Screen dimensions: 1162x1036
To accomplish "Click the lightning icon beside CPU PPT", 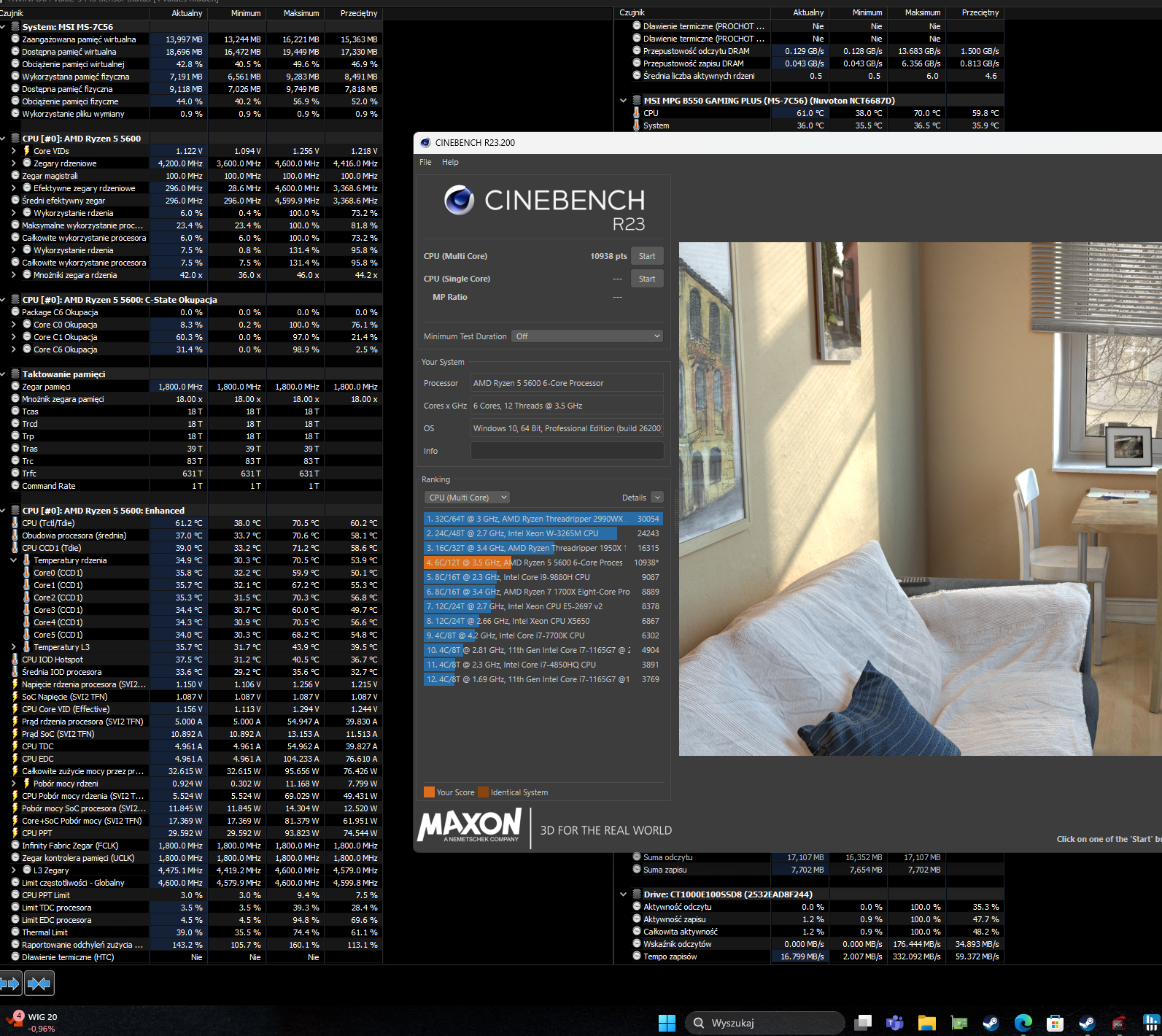I will click(15, 833).
